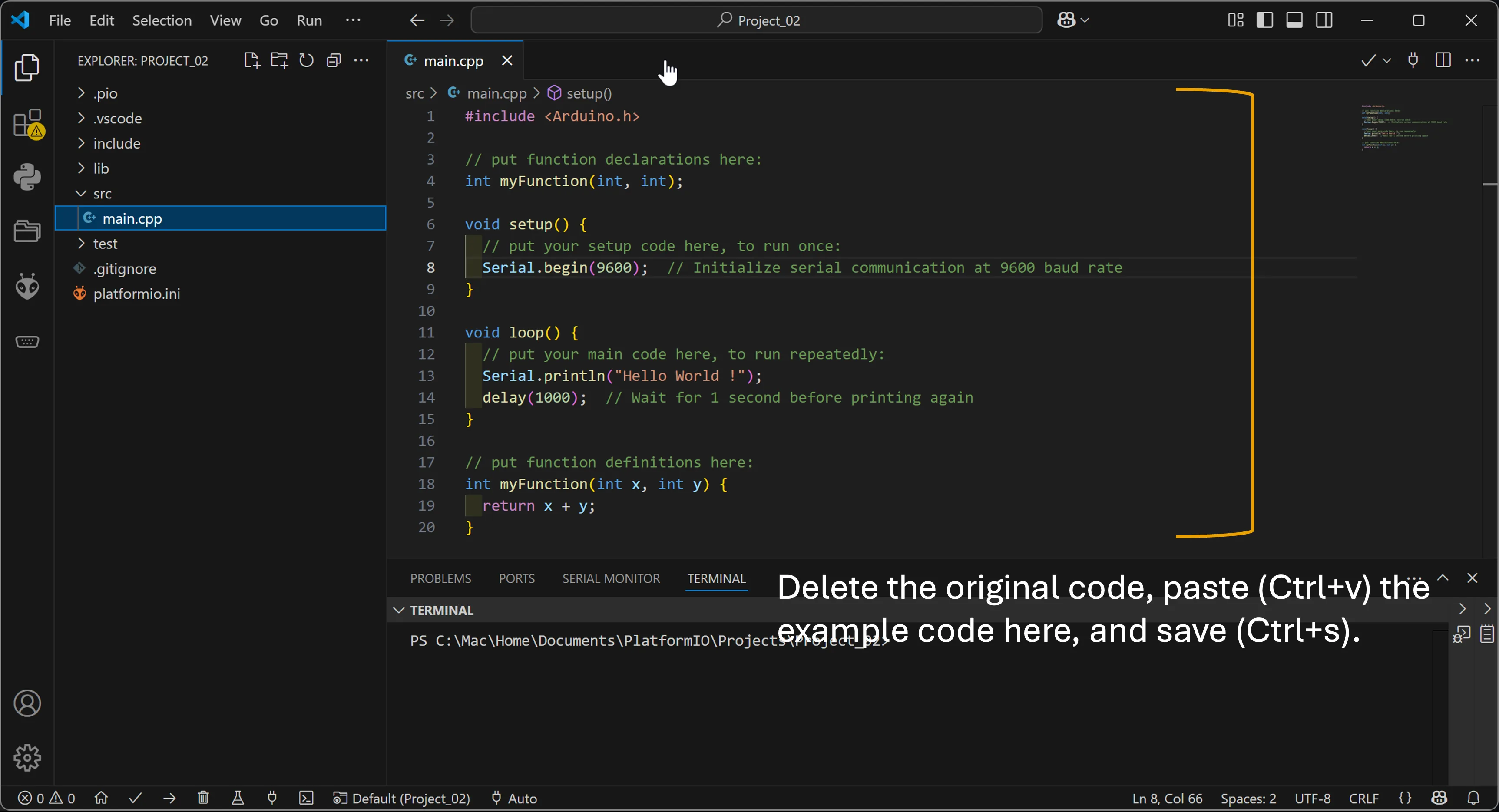Close the main.cpp editor tab
This screenshot has height=812, width=1499.
tap(507, 60)
